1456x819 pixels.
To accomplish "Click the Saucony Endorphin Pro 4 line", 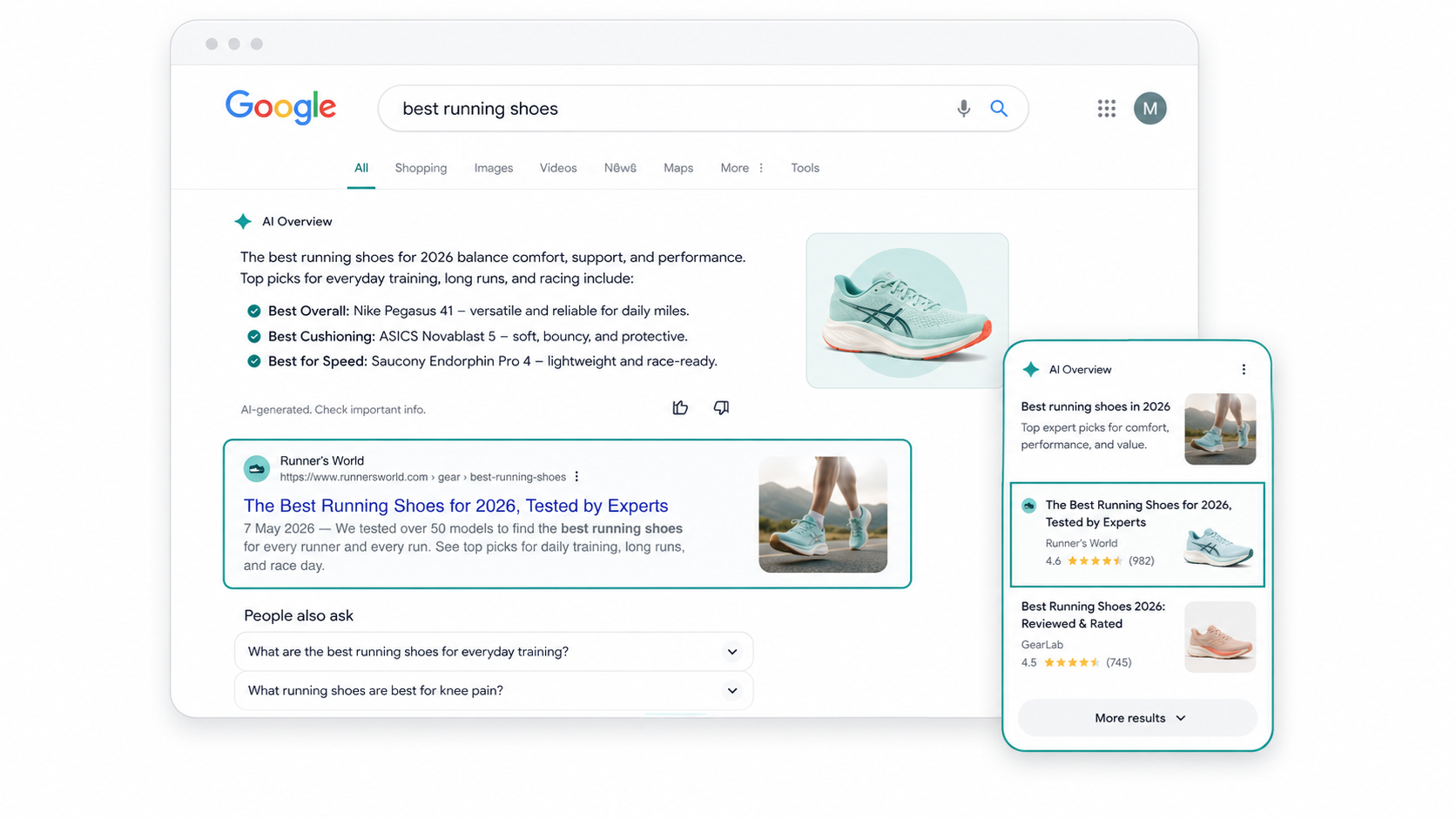I will (492, 361).
